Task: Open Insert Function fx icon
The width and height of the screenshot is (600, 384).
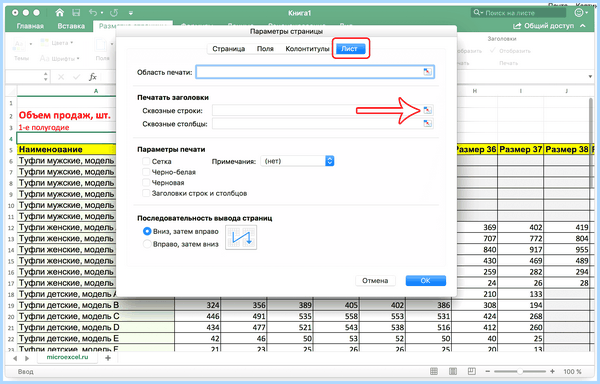Action: 93,77
